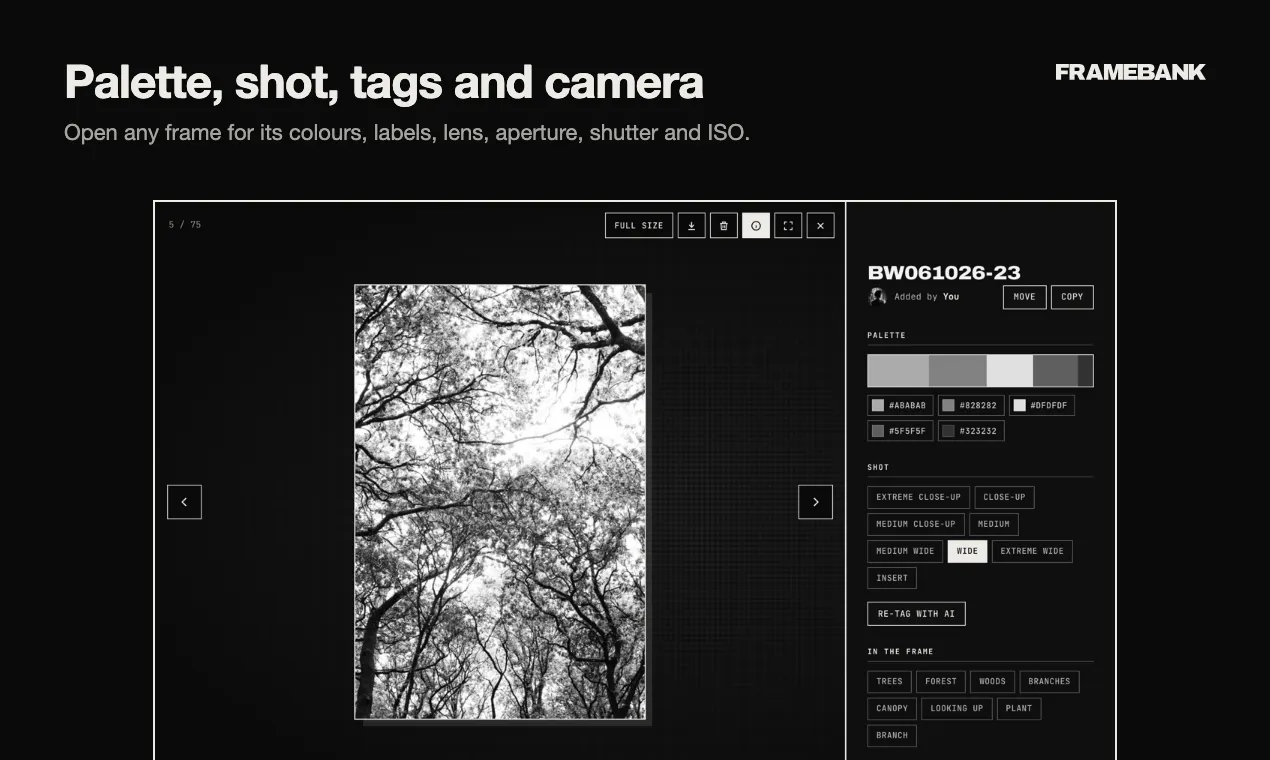Select the #DFDFDF color chip

coord(1042,405)
